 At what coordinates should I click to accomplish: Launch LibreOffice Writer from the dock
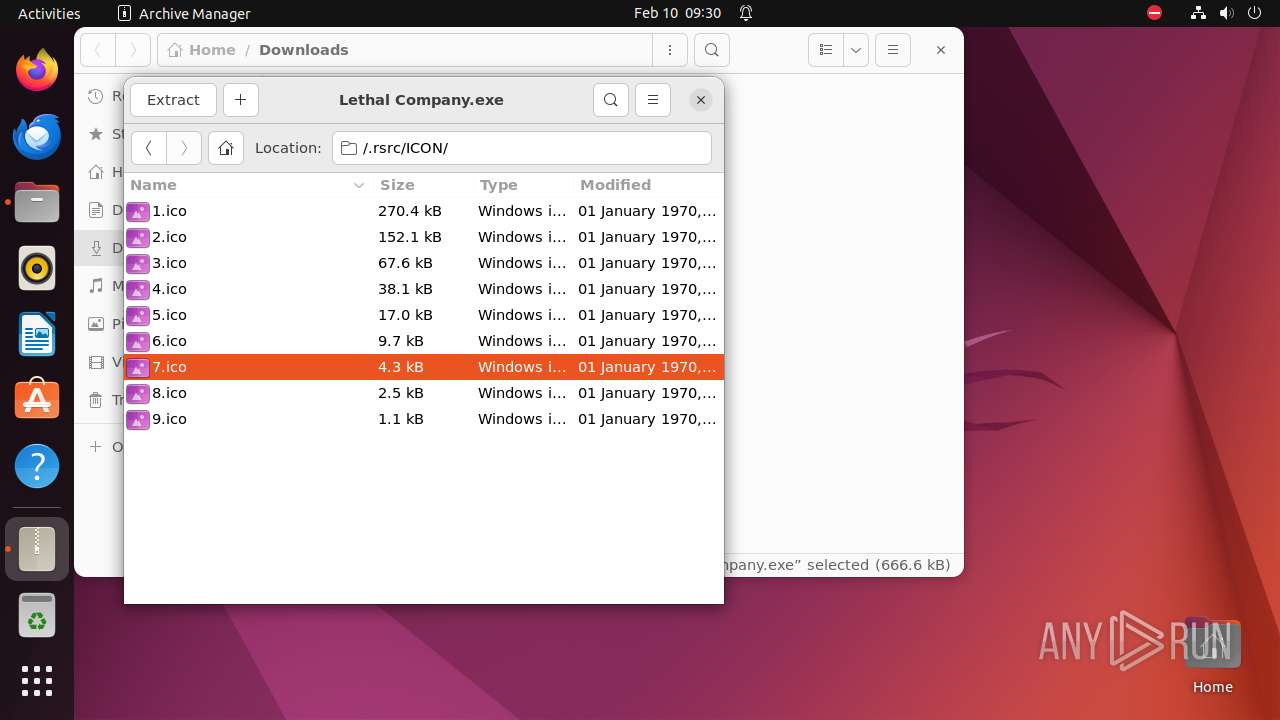37,334
